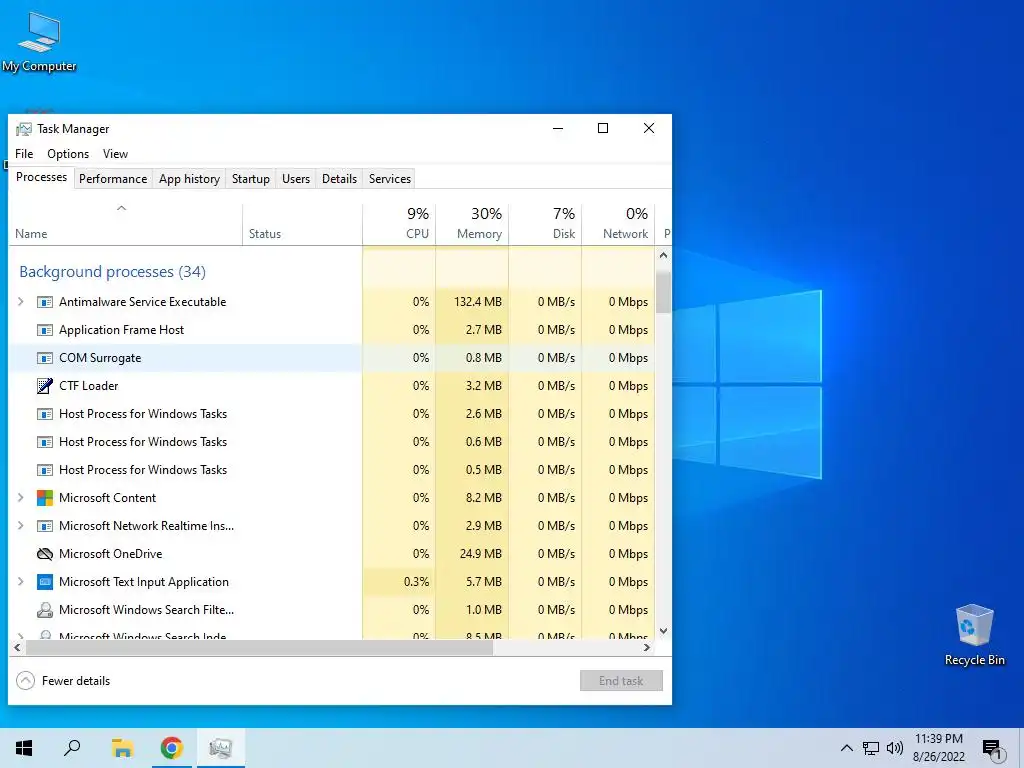1024x768 pixels.
Task: Collapse to Fewer details view
Action: 63,680
